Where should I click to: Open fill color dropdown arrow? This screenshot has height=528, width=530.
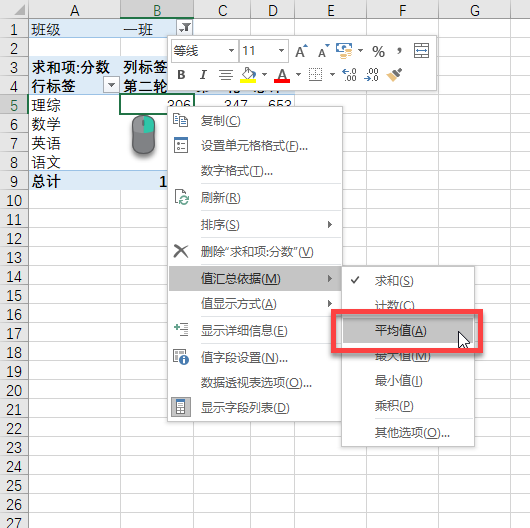[x=264, y=74]
